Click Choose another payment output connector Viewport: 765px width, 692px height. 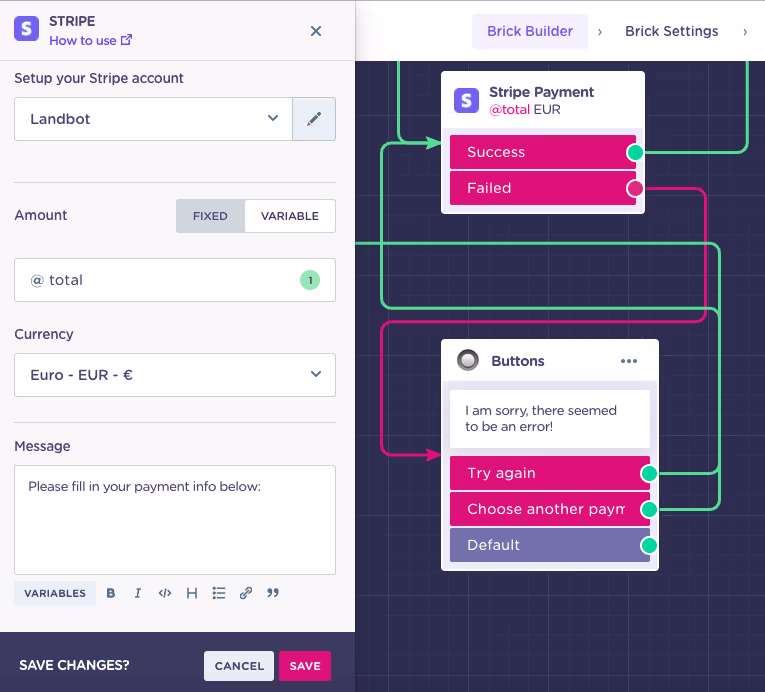coord(649,509)
